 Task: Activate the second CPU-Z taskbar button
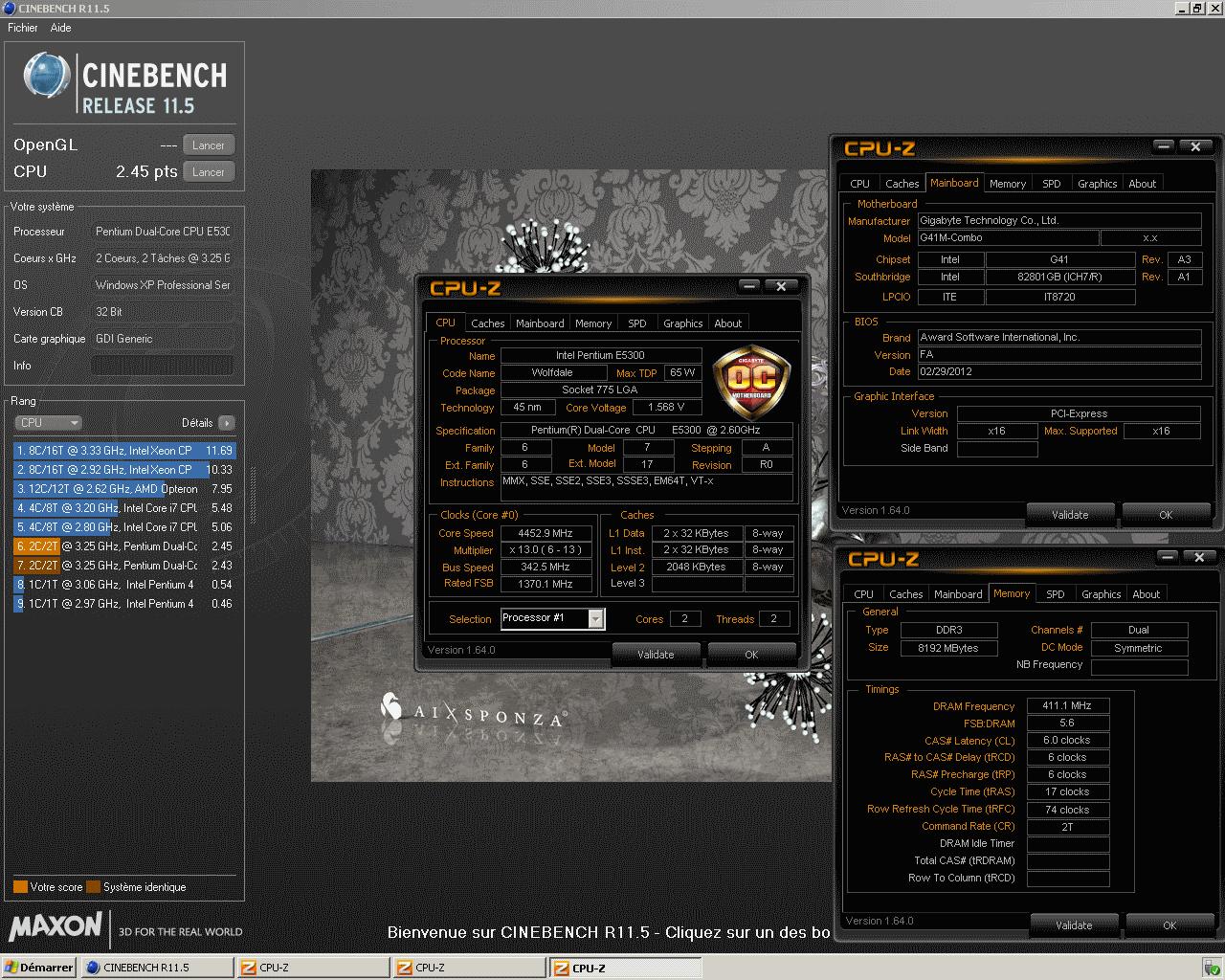[469, 968]
